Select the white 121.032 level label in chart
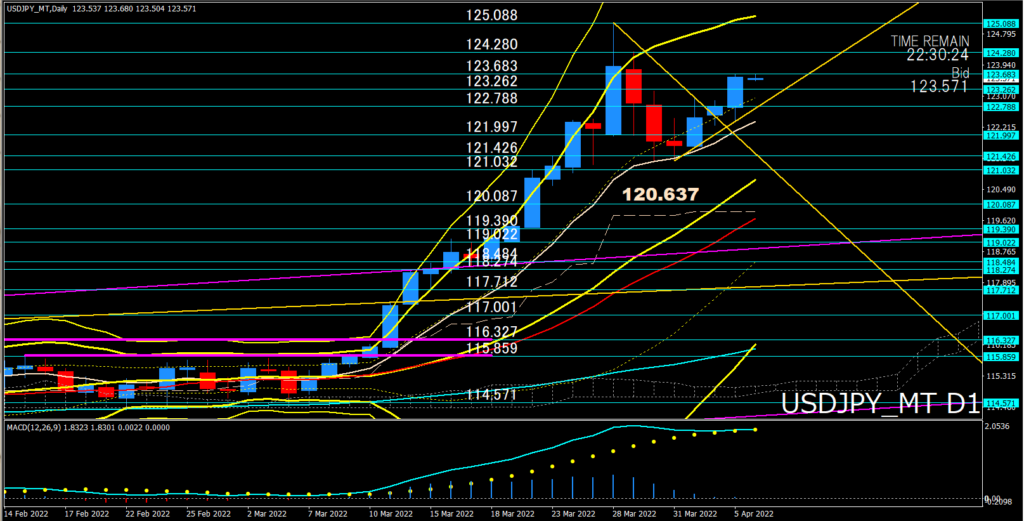The height and width of the screenshot is (521, 1024). click(x=492, y=162)
